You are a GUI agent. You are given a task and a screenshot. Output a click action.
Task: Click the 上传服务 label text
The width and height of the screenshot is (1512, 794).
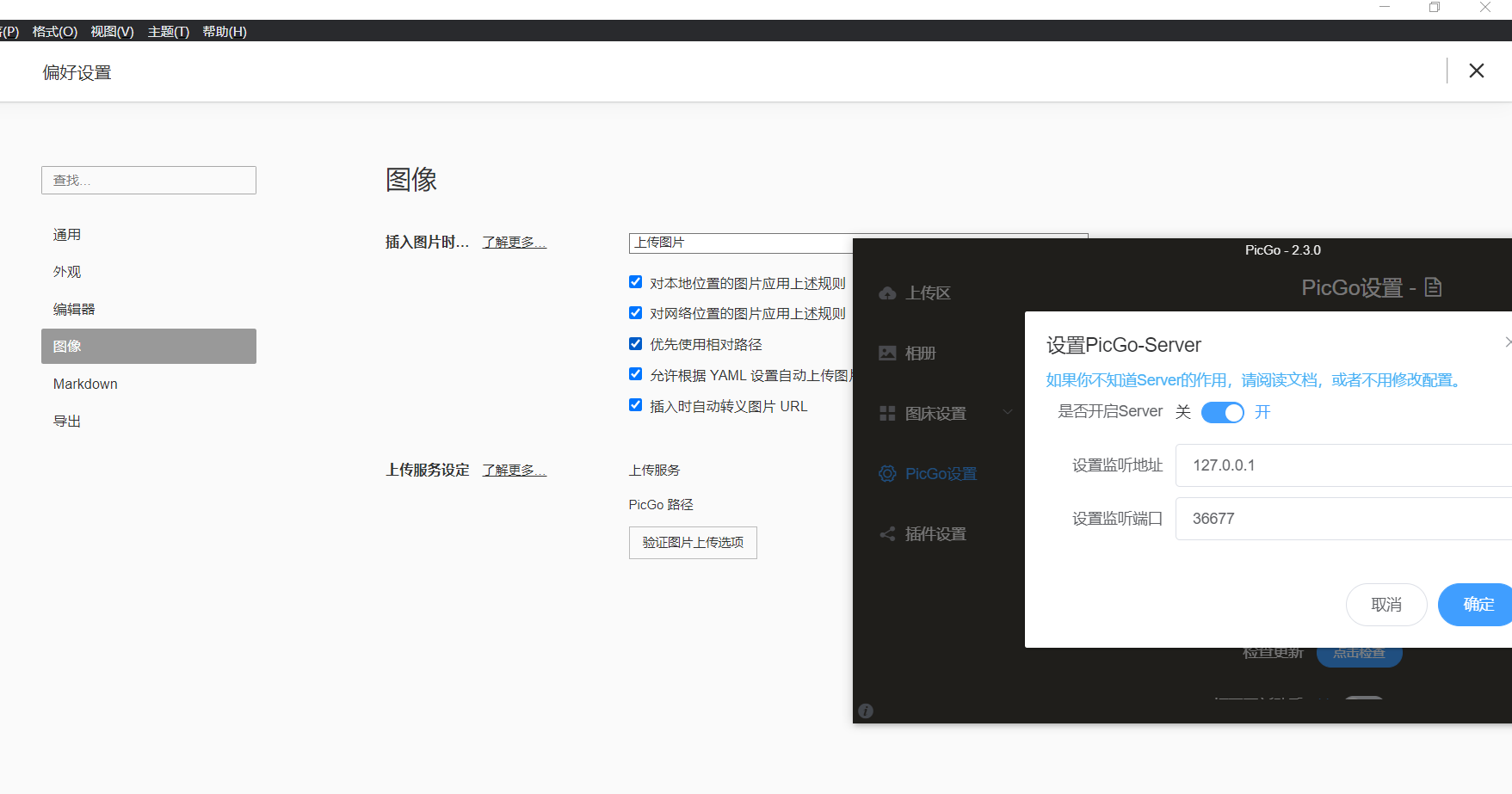[x=655, y=471]
